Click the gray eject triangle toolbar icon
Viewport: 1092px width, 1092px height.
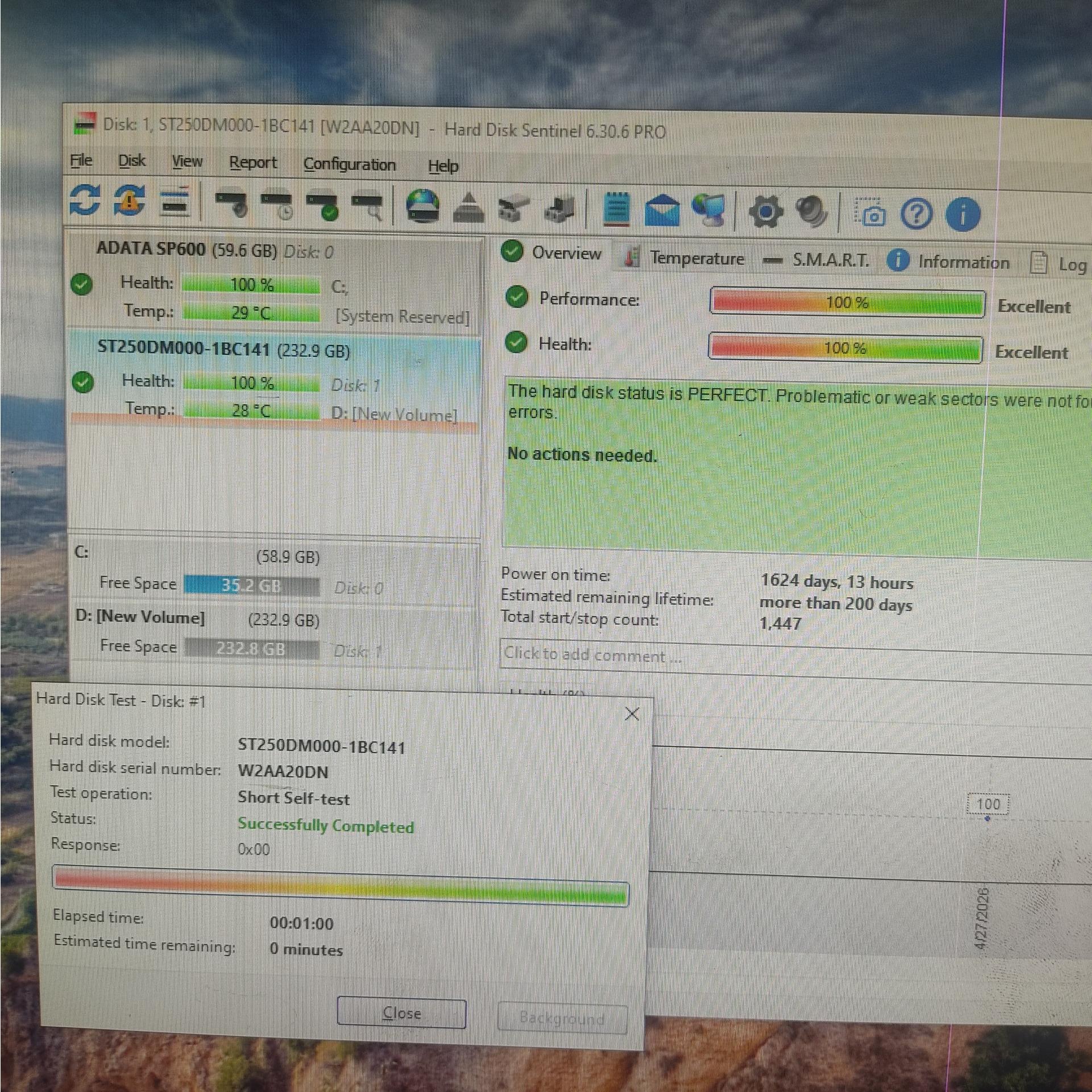click(x=469, y=209)
